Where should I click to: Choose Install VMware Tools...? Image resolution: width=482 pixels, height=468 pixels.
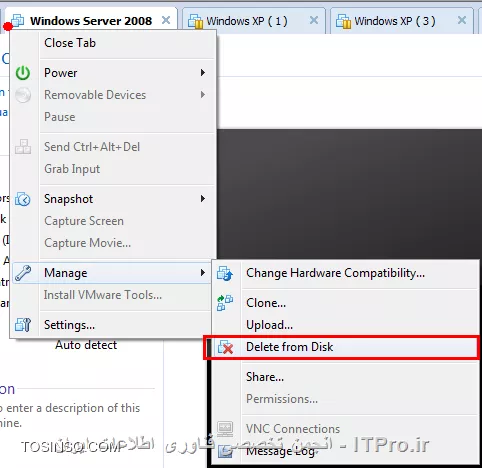(112, 295)
